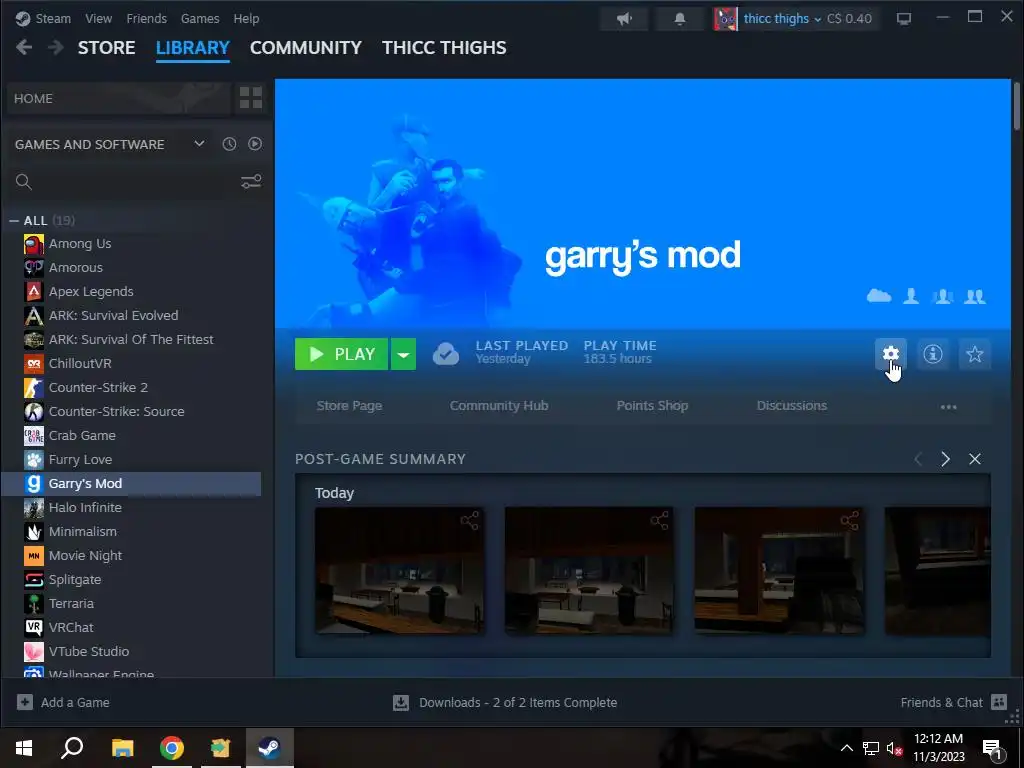
Task: Open thicc thighs account dropdown
Action: [x=782, y=19]
